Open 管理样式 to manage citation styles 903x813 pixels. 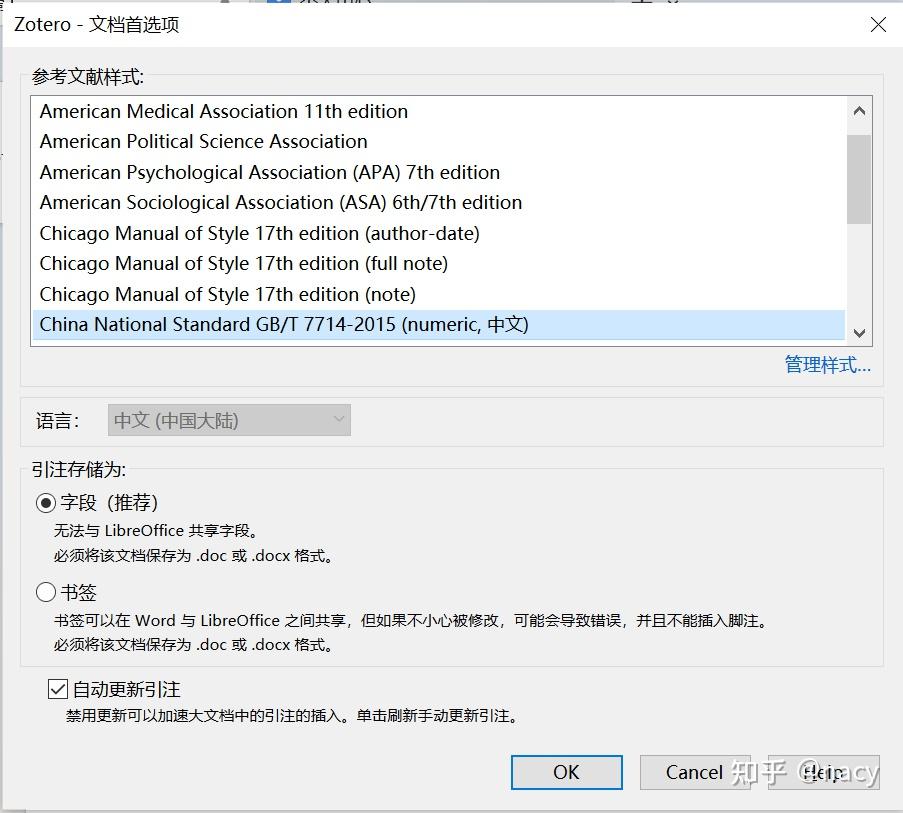pos(829,365)
